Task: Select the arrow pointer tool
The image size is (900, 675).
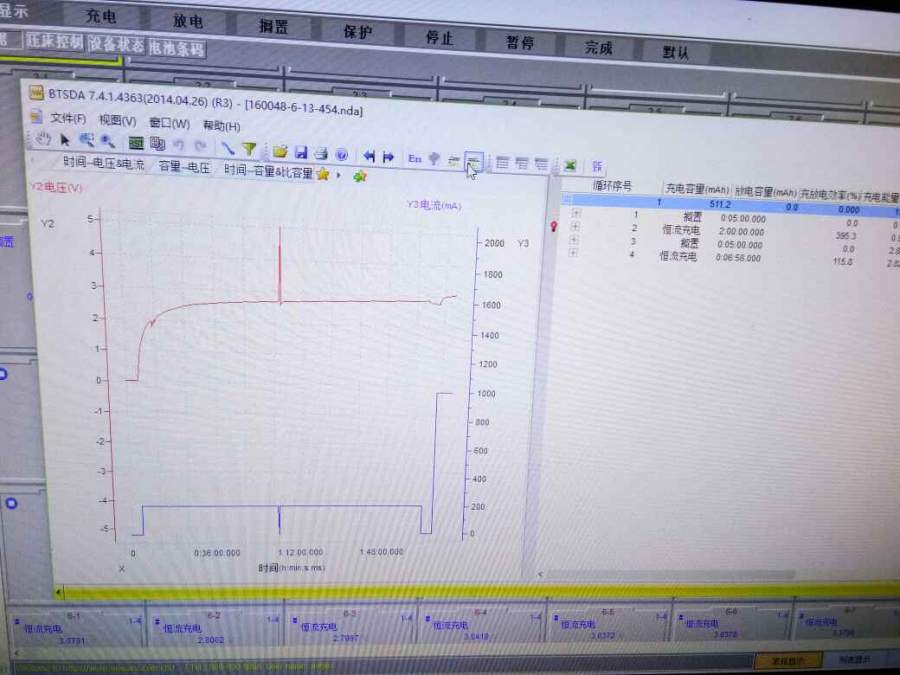Action: [65, 140]
